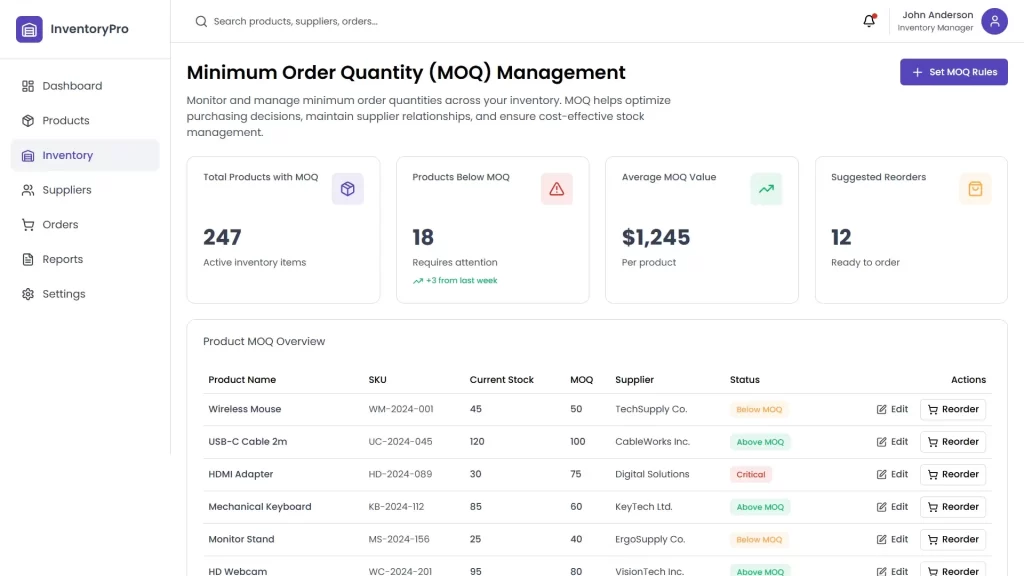Open Settings from the sidebar
The image size is (1024, 576).
tap(64, 294)
